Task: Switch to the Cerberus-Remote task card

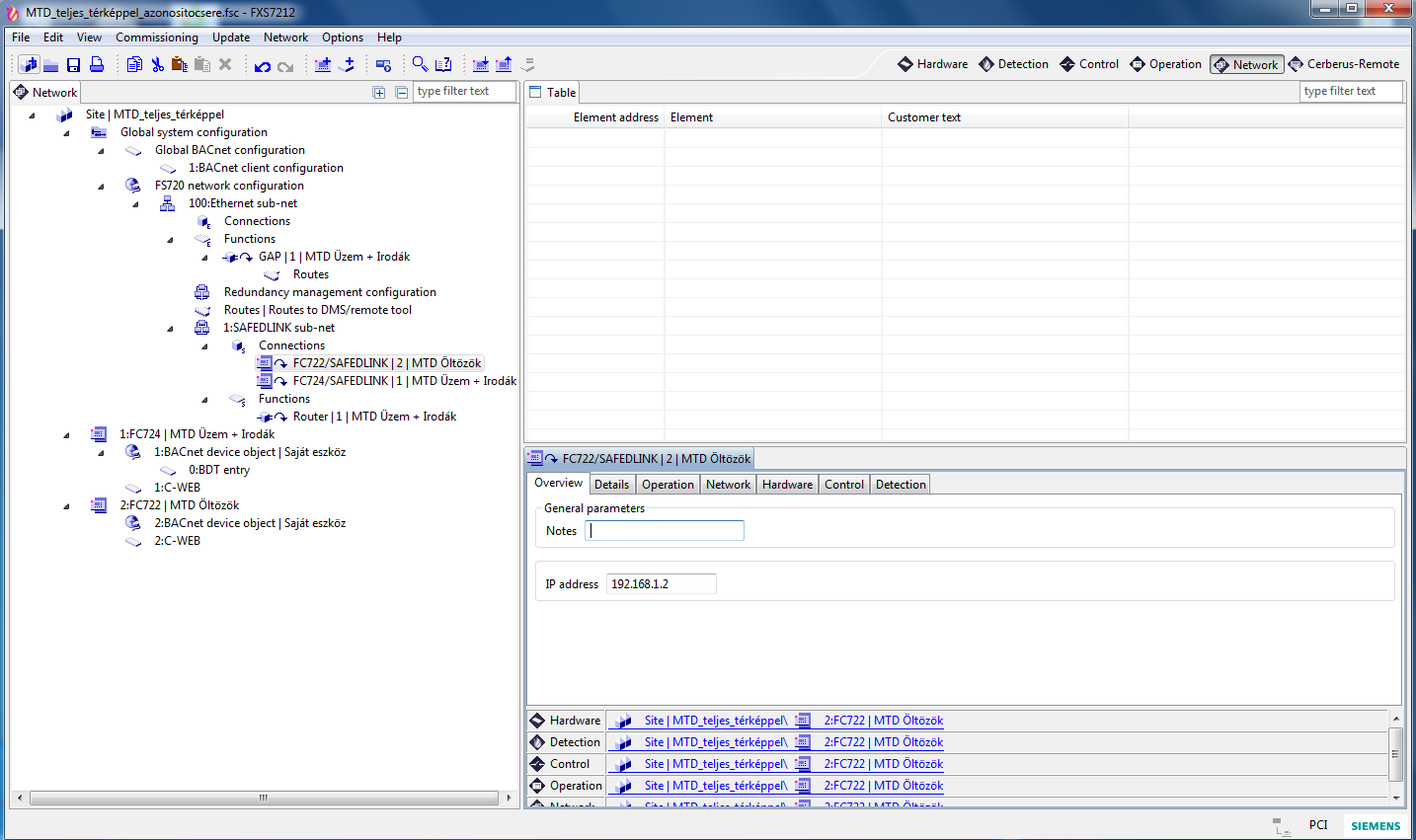Action: click(1343, 64)
